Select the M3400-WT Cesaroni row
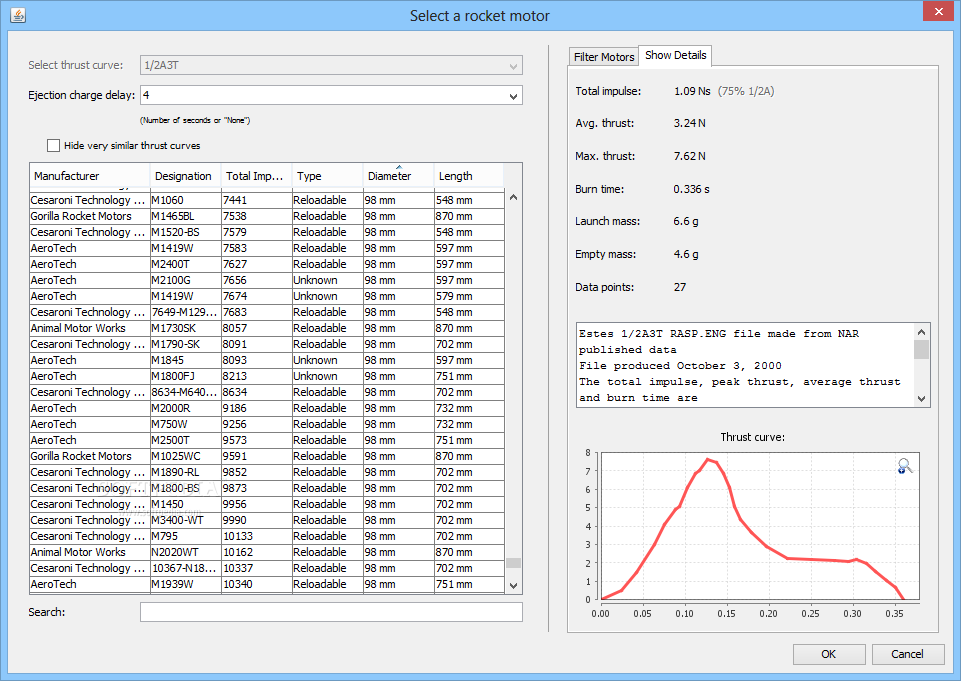This screenshot has width=961, height=681. click(x=267, y=519)
